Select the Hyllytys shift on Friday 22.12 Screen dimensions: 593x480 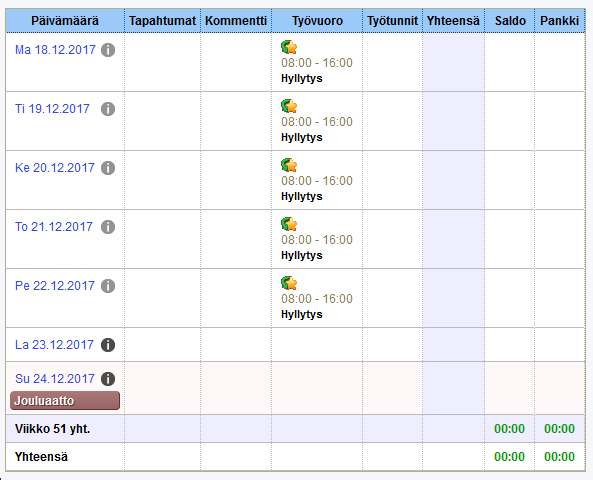coord(302,315)
